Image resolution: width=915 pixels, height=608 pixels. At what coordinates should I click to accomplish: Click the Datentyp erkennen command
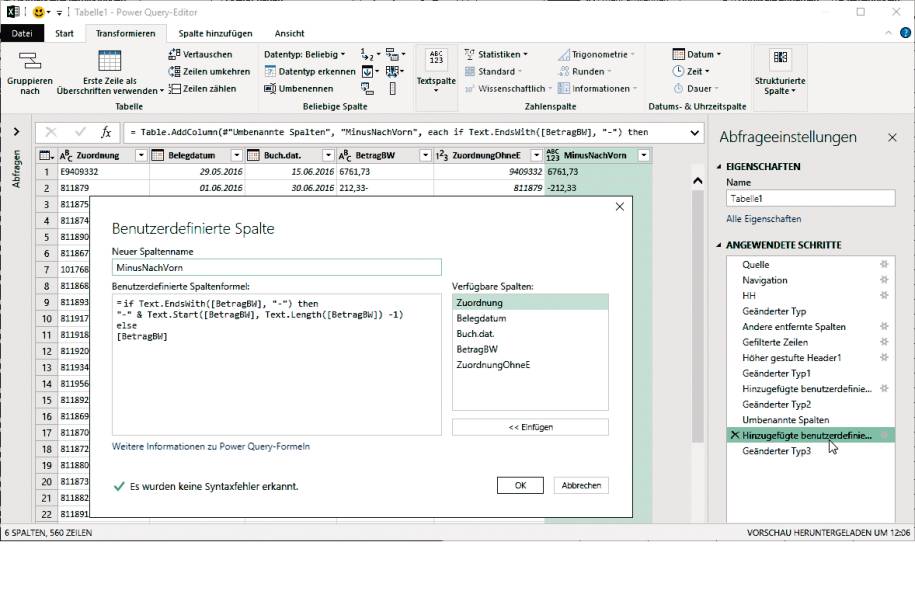point(310,71)
